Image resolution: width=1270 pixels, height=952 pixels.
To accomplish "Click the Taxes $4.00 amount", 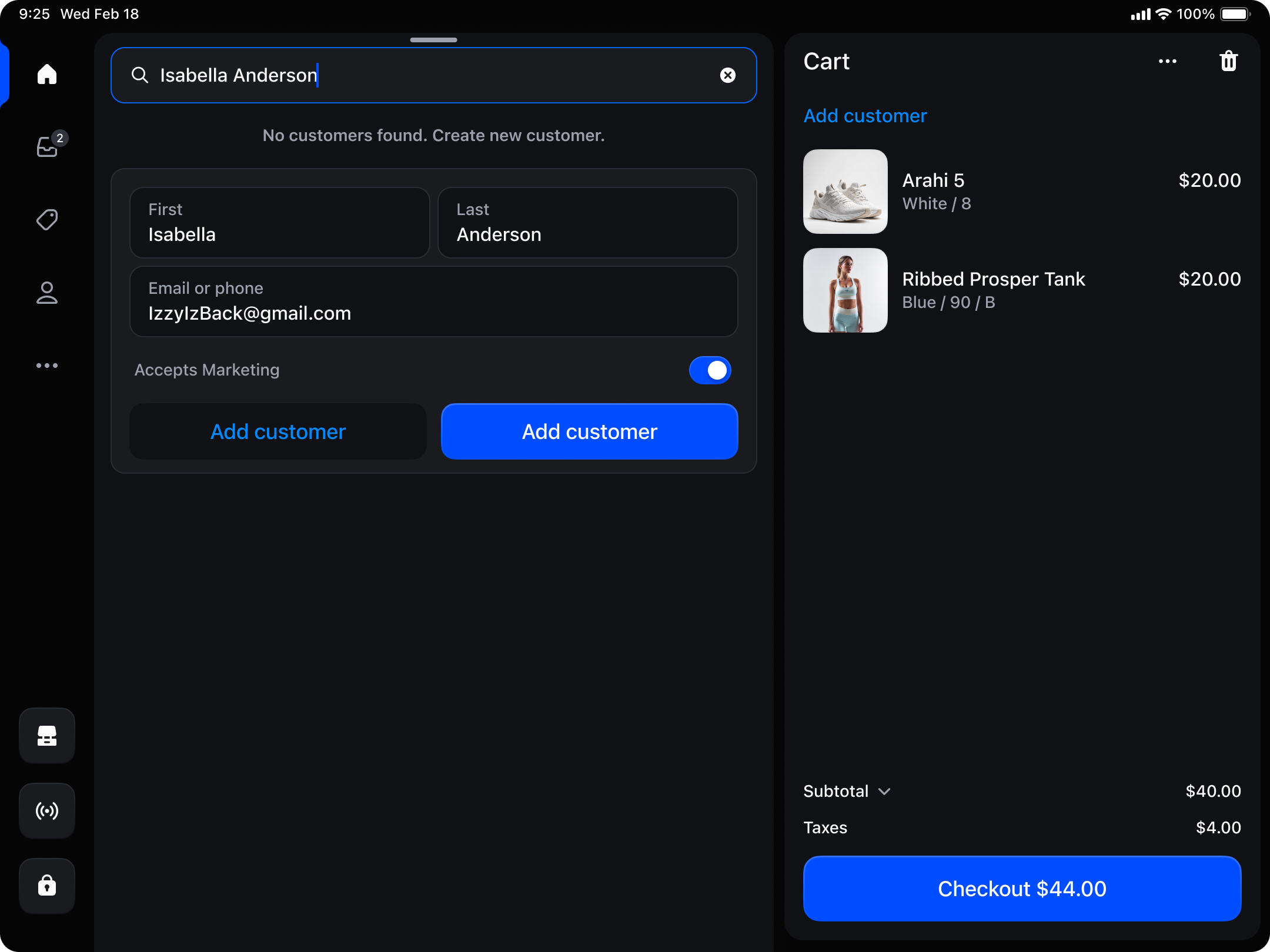I will coord(1218,827).
